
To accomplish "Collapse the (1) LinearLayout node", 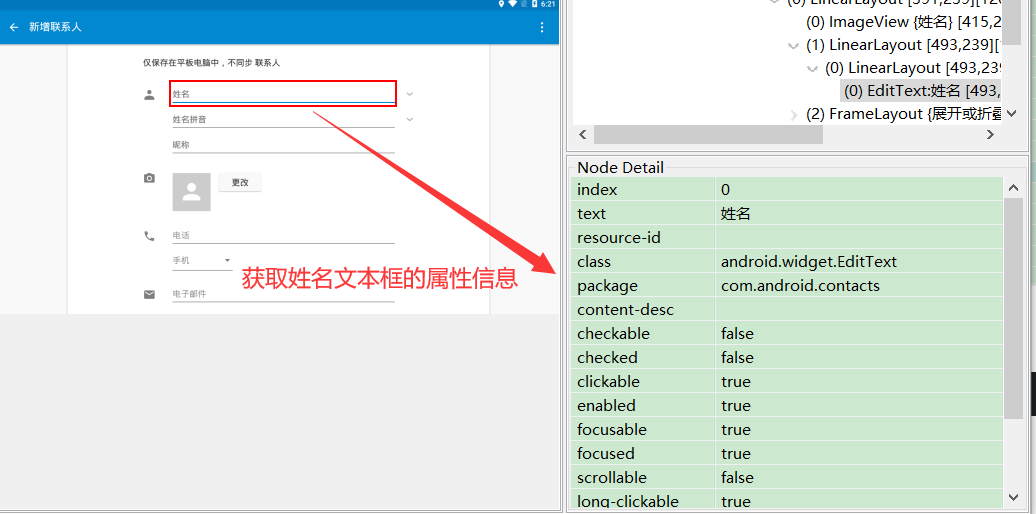I will tap(794, 46).
